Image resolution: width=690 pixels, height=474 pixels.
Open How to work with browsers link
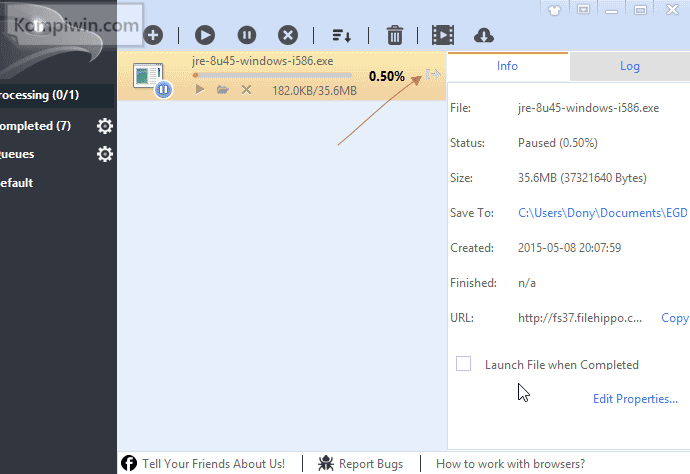click(510, 464)
